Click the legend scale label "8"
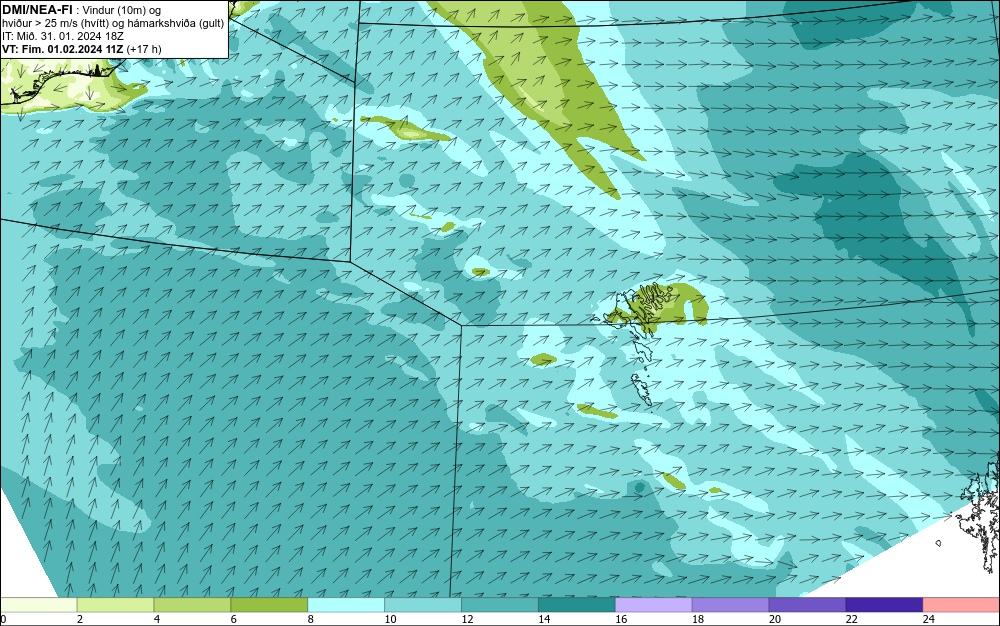The image size is (1000, 626). 311,619
